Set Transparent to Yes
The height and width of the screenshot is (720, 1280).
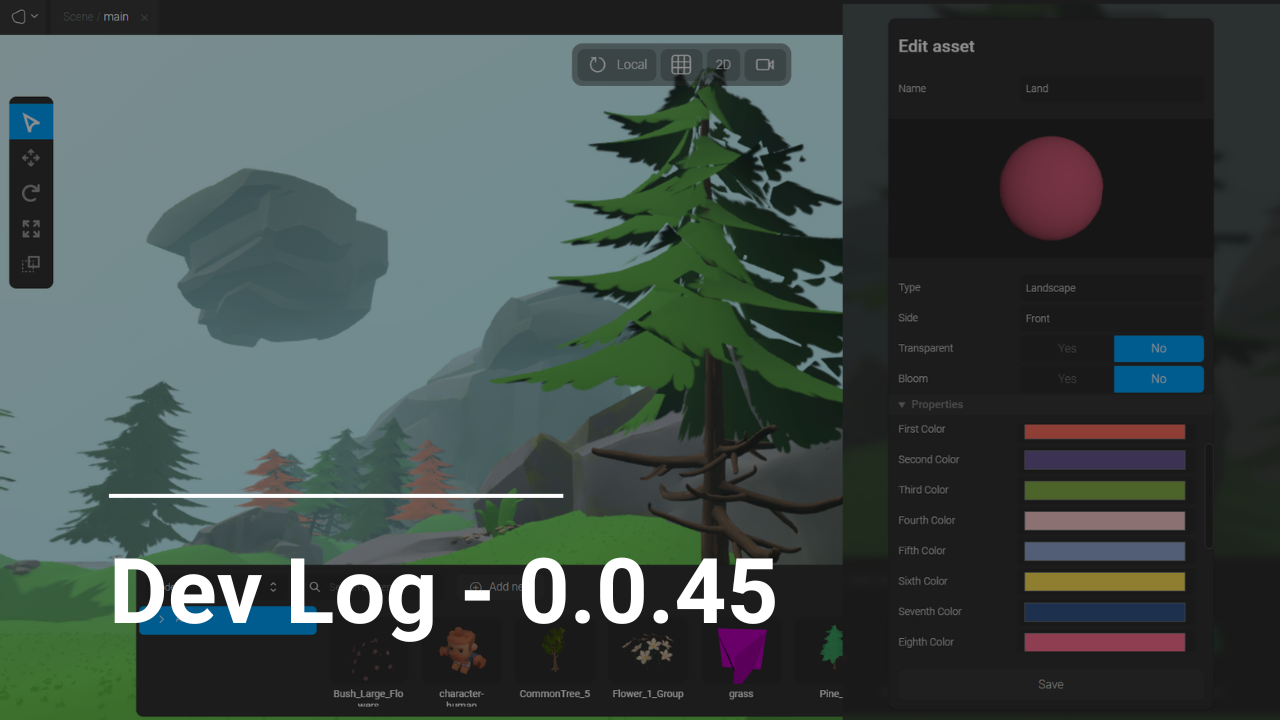[x=1067, y=349]
